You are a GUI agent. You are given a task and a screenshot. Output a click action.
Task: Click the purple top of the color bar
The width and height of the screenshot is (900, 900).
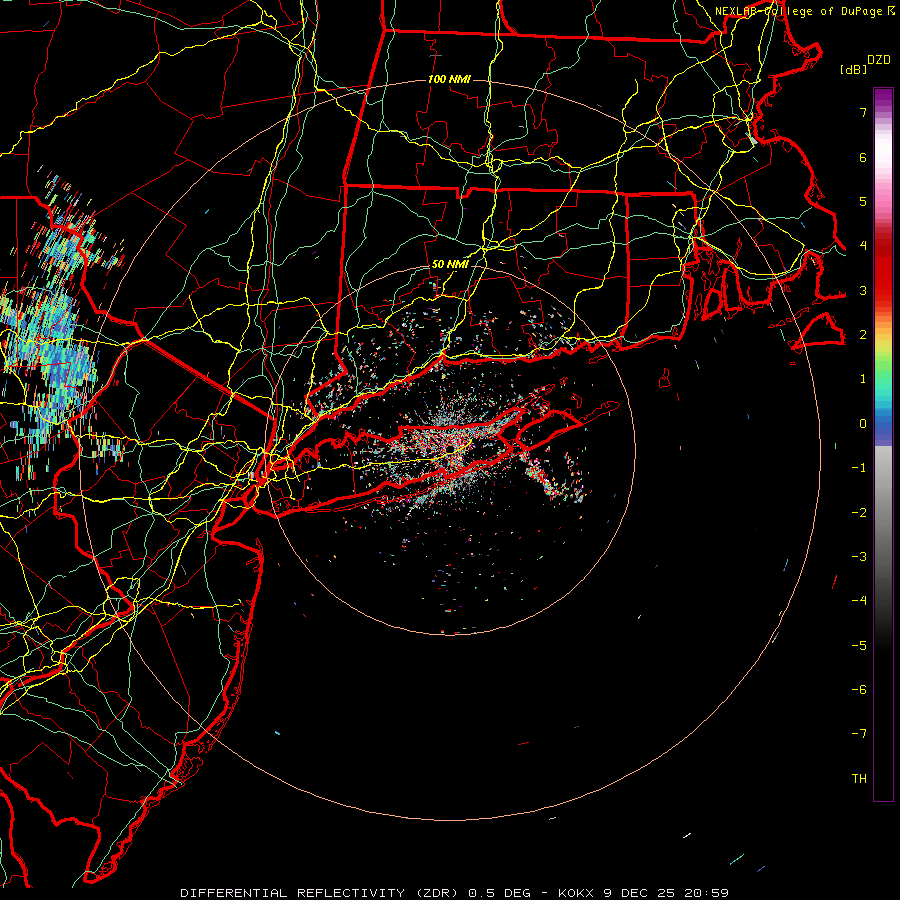pyautogui.click(x=883, y=96)
